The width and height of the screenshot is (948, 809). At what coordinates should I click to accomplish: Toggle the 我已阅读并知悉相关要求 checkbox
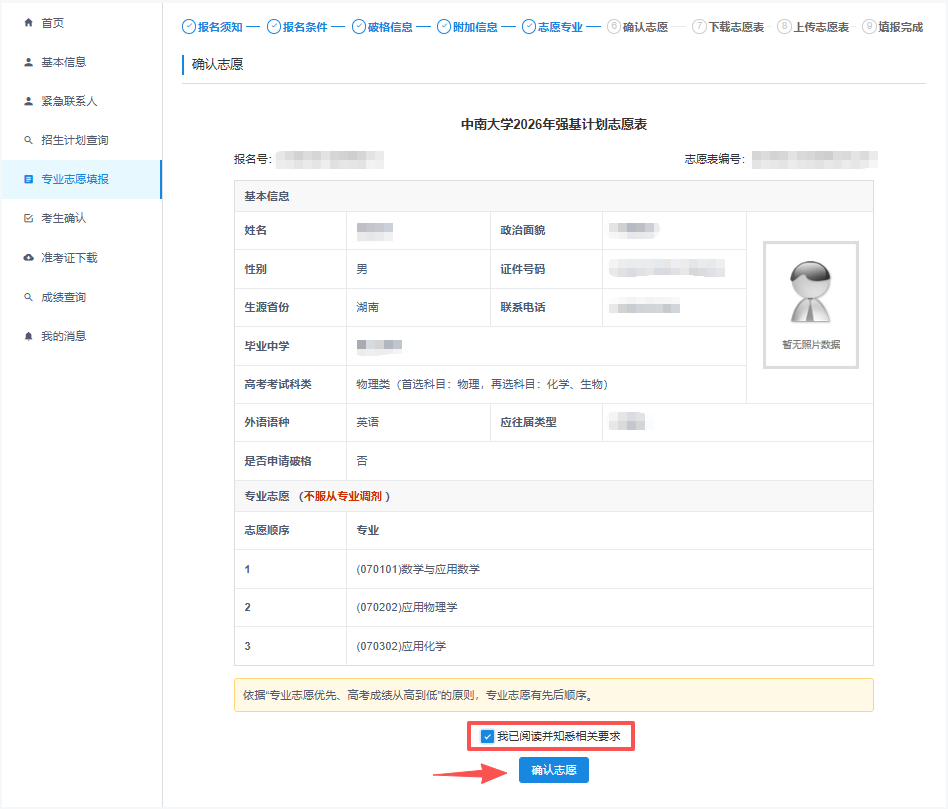coord(487,737)
